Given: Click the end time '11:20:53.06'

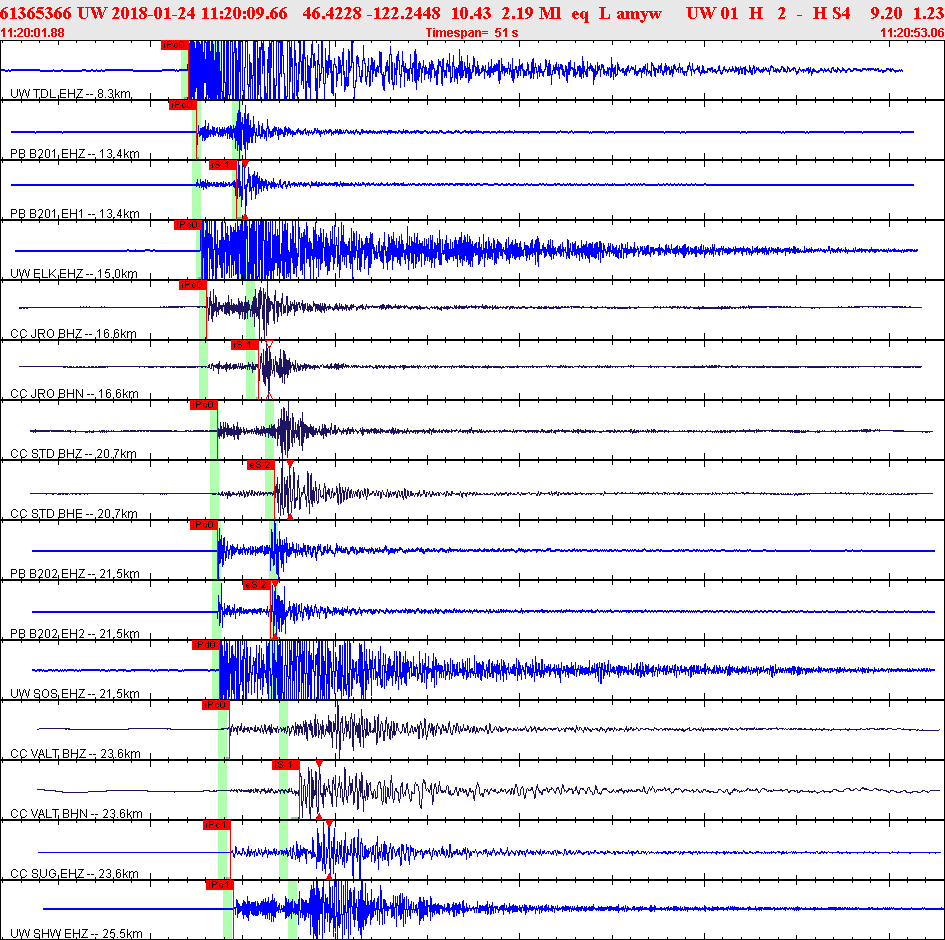Looking at the screenshot, I should tap(912, 33).
